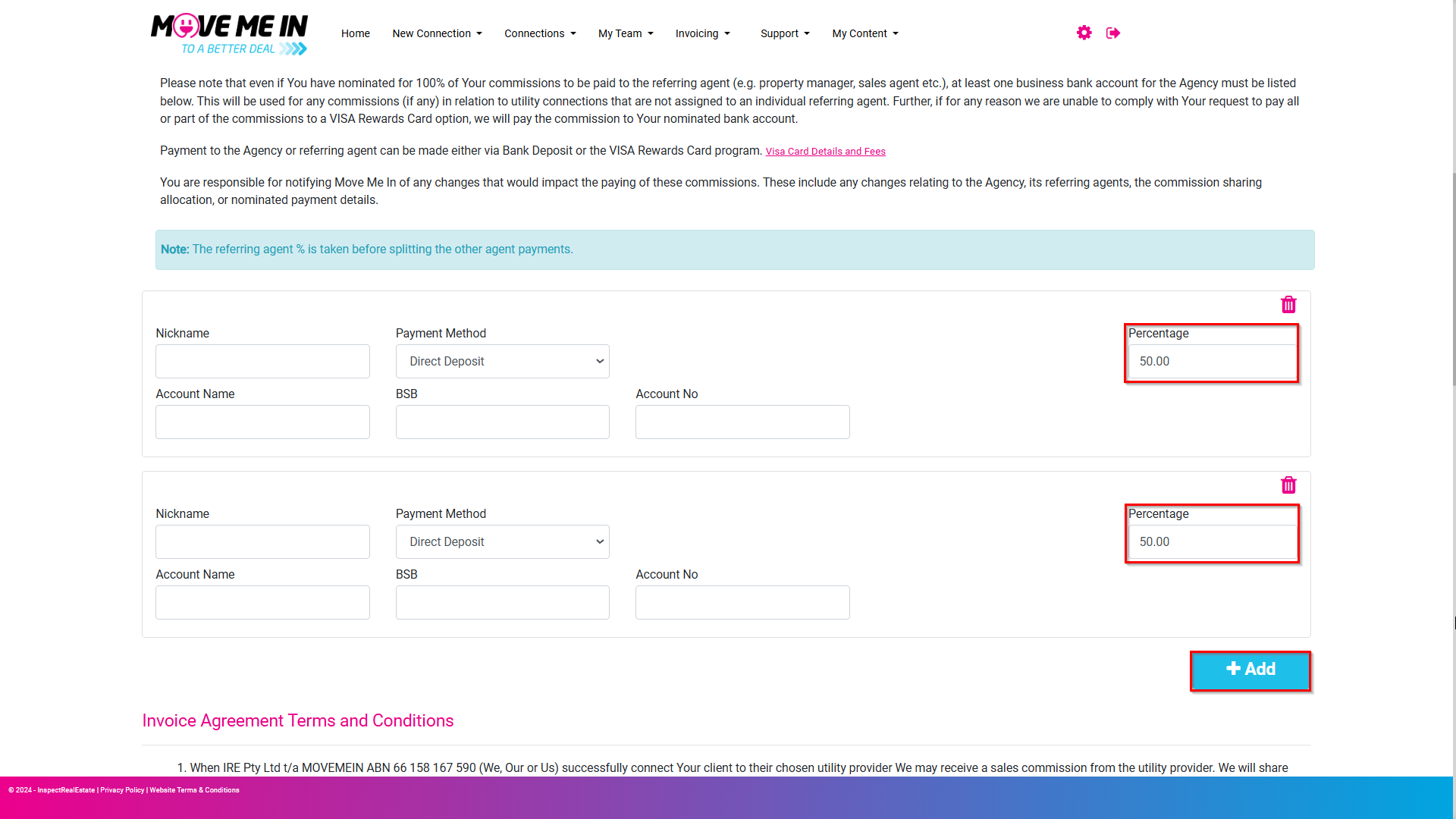
Task: Delete the first bank account entry
Action: point(1288,305)
